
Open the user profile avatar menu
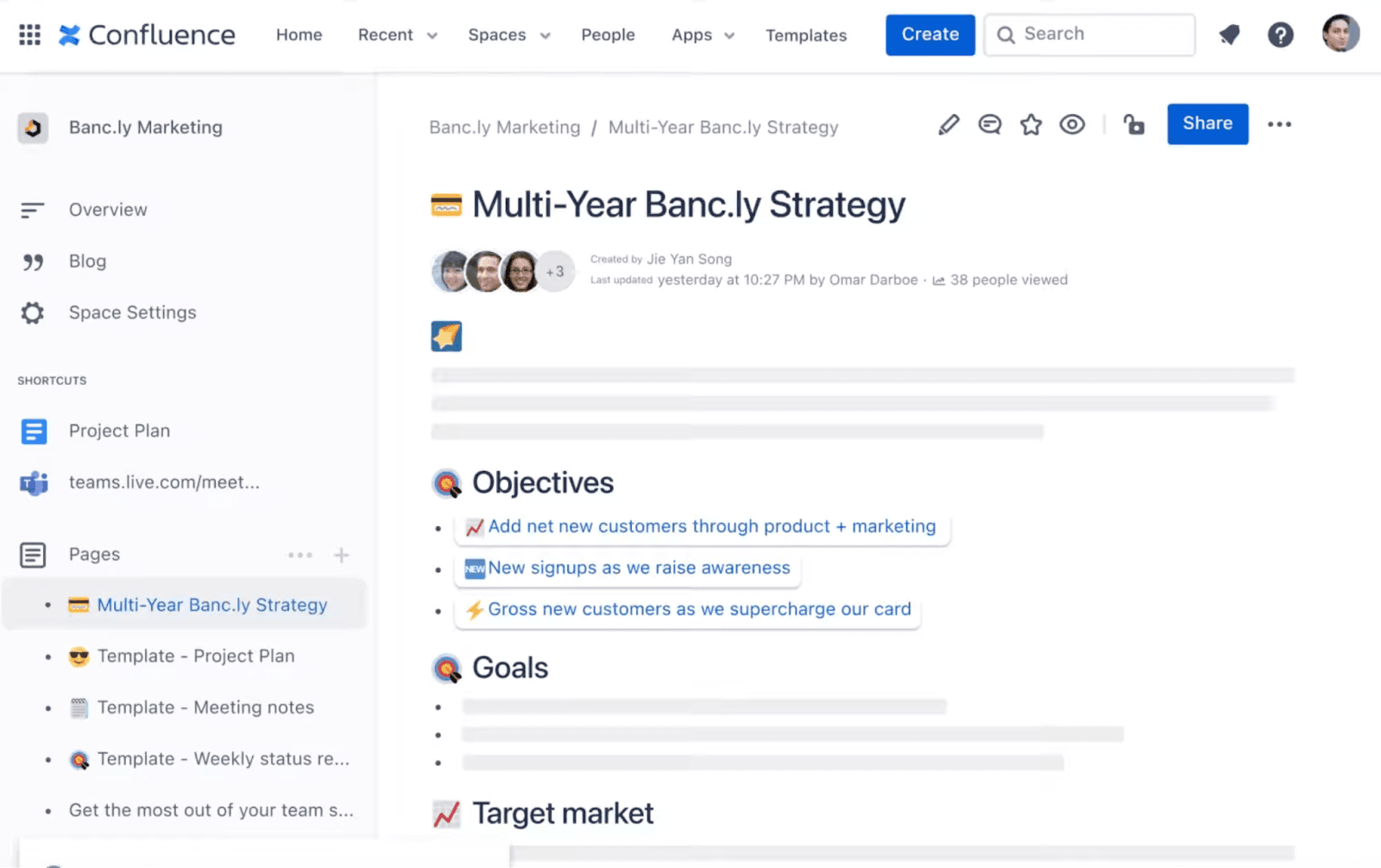click(1340, 34)
